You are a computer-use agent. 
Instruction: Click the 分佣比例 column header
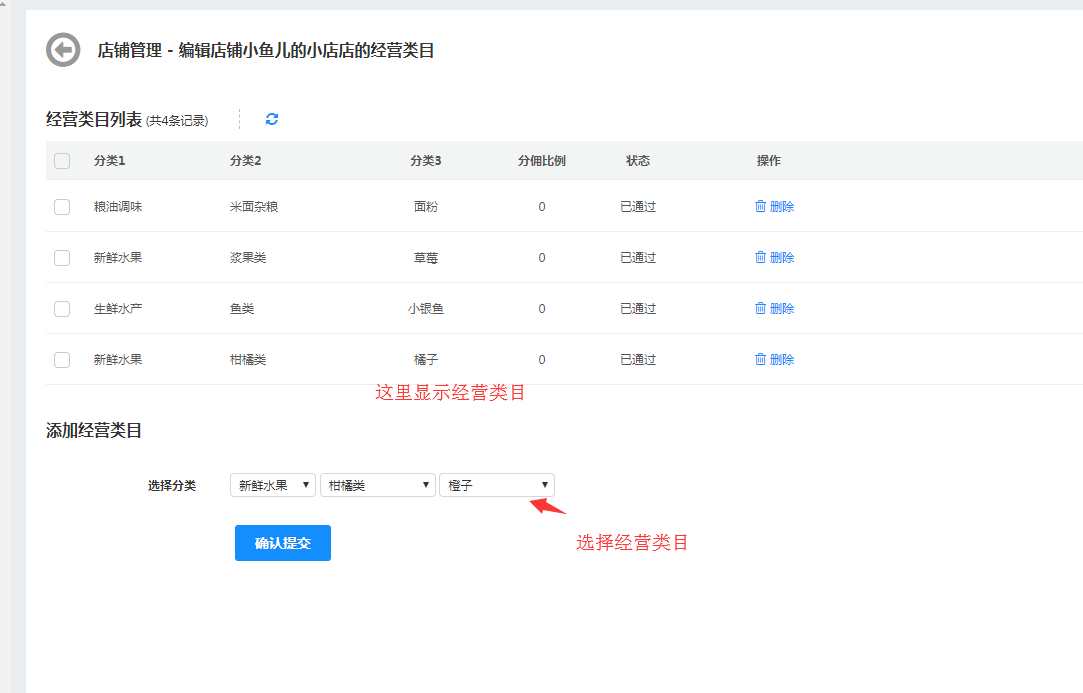coord(541,161)
